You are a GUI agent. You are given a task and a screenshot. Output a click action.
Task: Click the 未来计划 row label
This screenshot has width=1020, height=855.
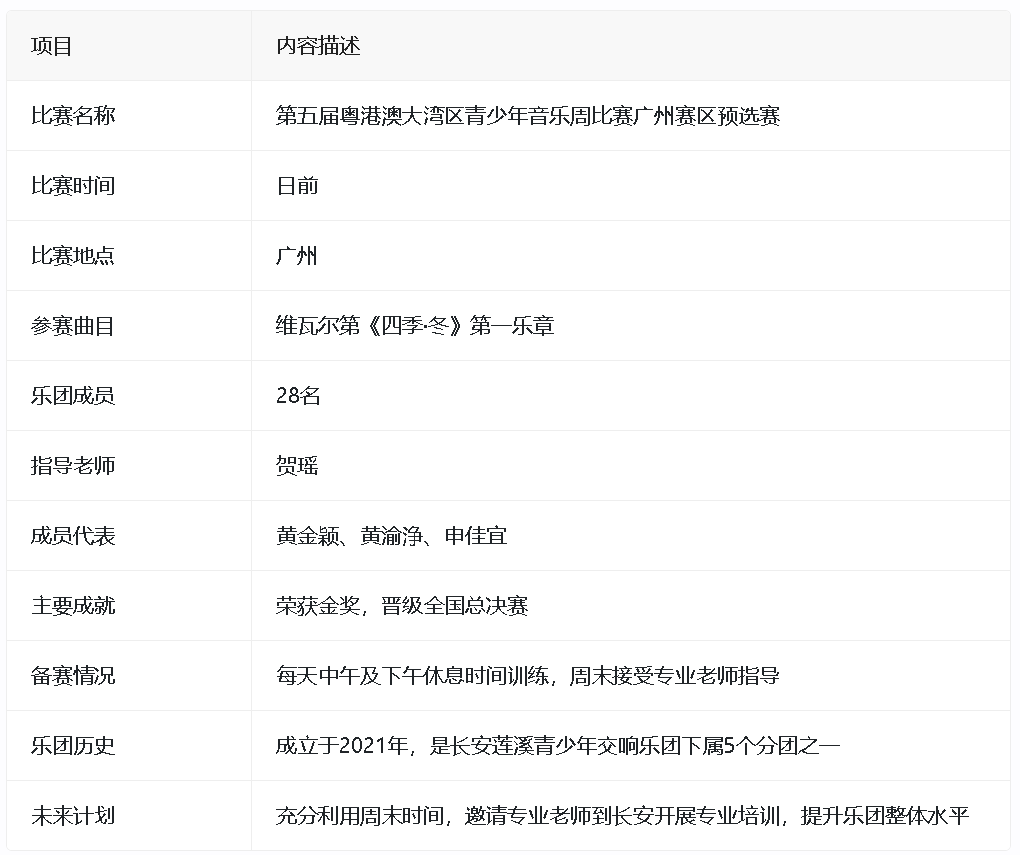[x=73, y=816]
